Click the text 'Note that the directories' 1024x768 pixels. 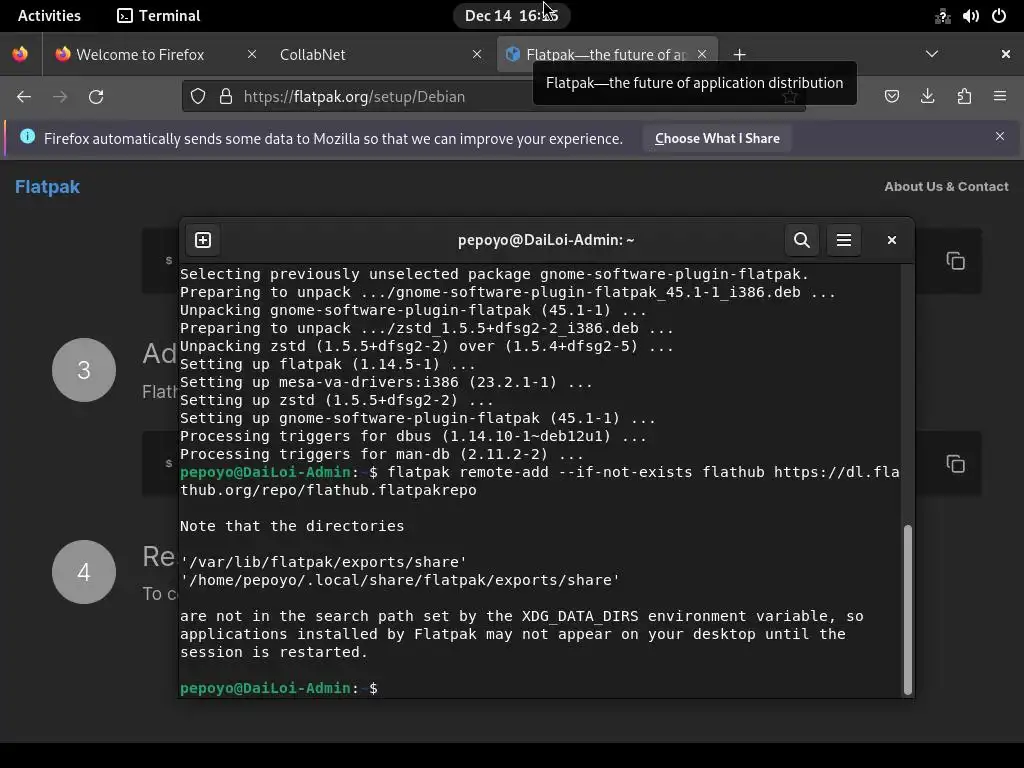coord(292,526)
